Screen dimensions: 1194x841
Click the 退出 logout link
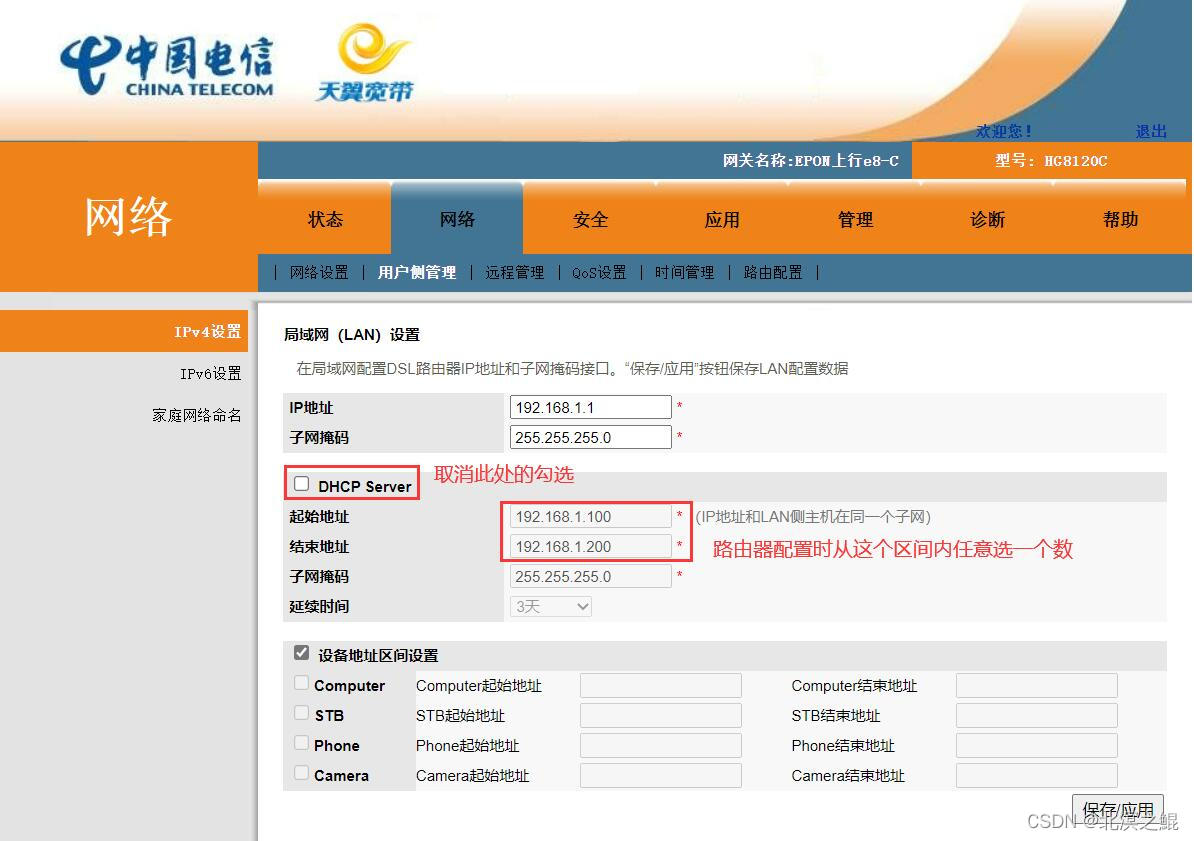[x=1151, y=131]
